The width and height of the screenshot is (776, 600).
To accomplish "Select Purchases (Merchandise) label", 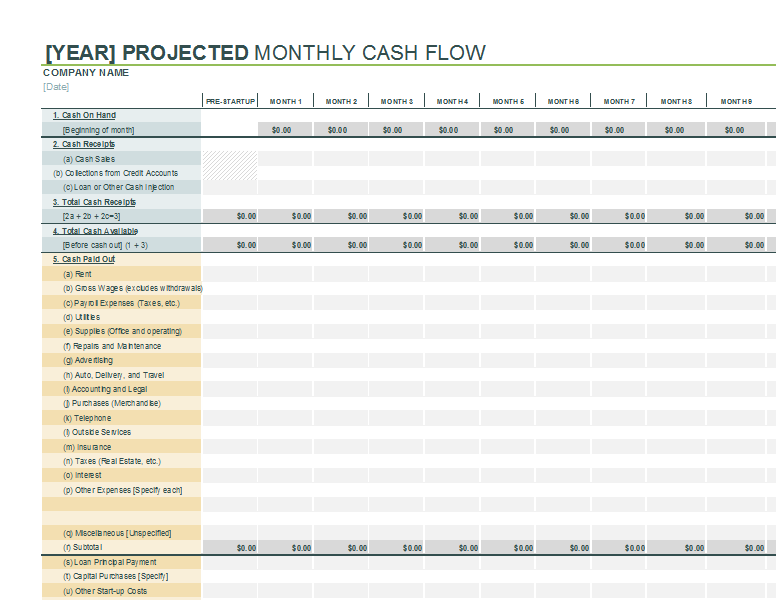I will 112,403.
